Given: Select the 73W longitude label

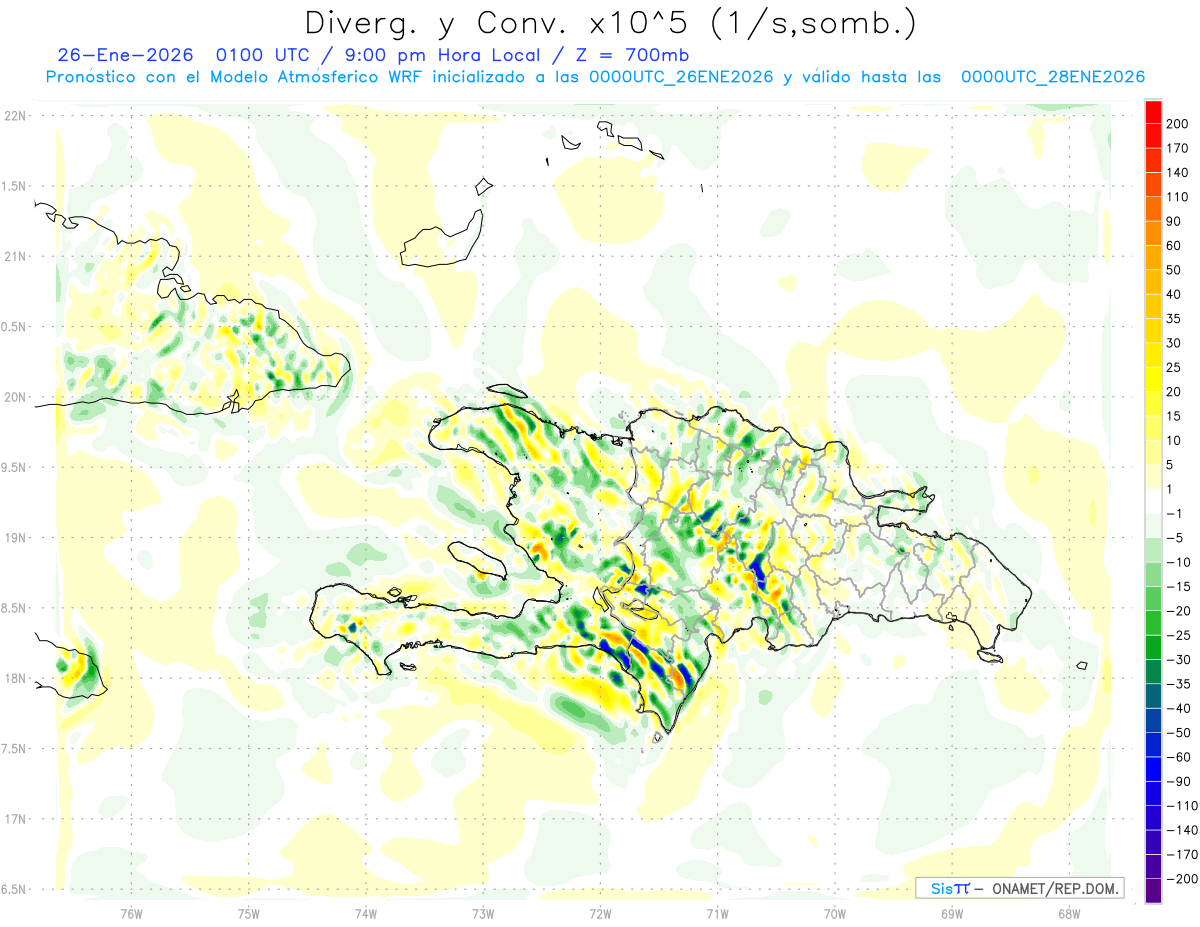Looking at the screenshot, I should [x=483, y=913].
